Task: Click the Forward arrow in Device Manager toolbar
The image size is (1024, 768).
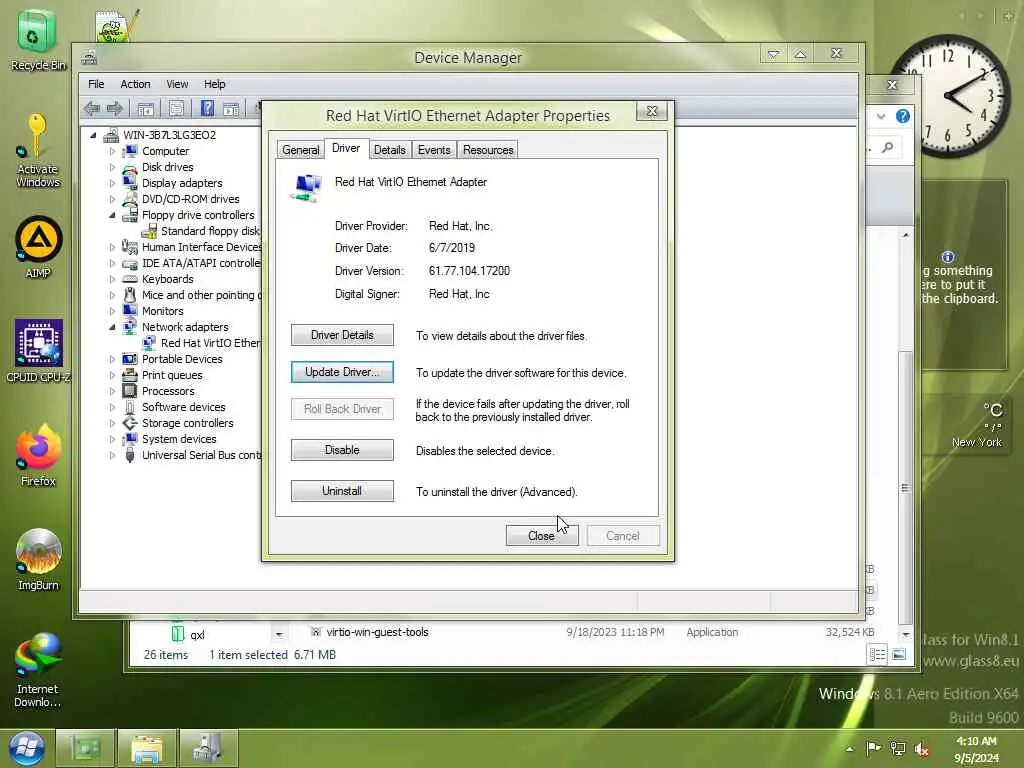Action: coord(115,109)
